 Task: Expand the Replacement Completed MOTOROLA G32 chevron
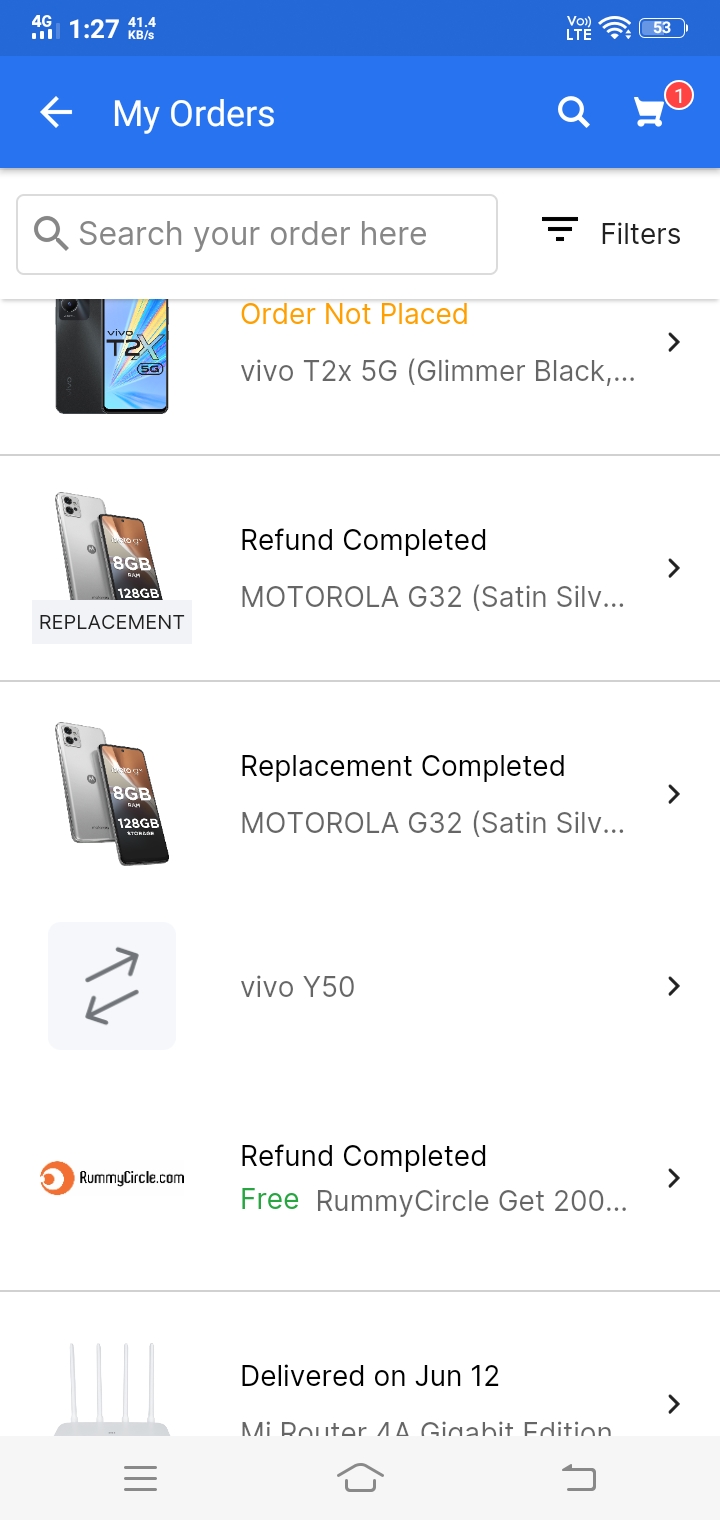point(674,794)
